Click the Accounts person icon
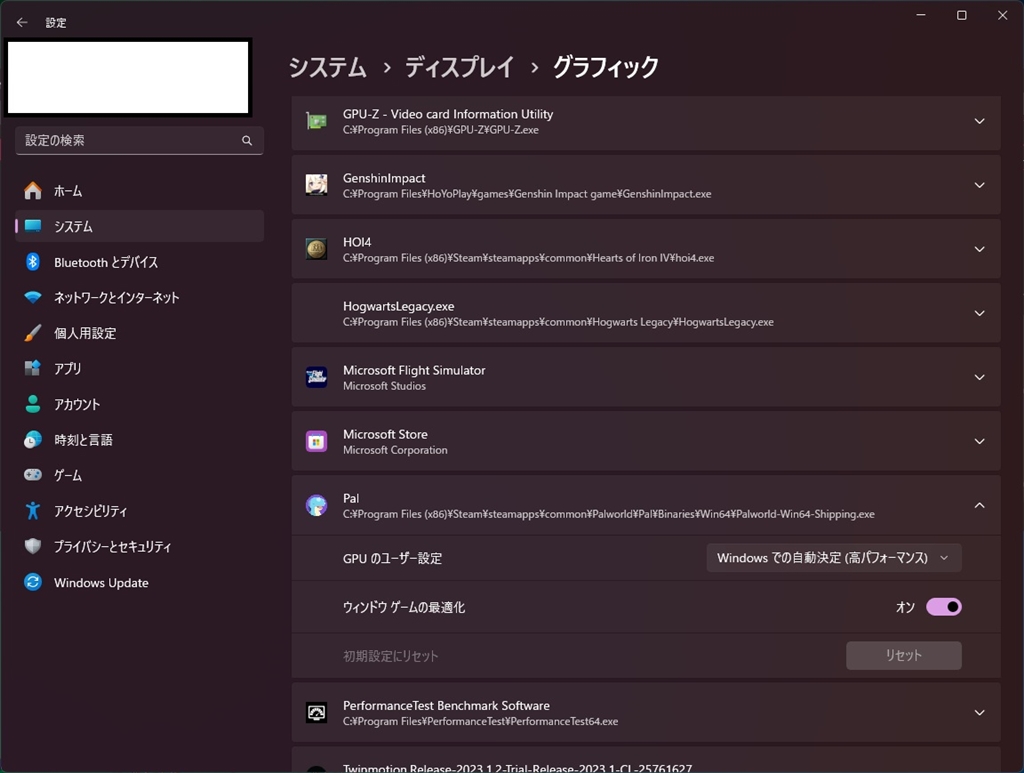This screenshot has height=773, width=1024. click(x=33, y=404)
